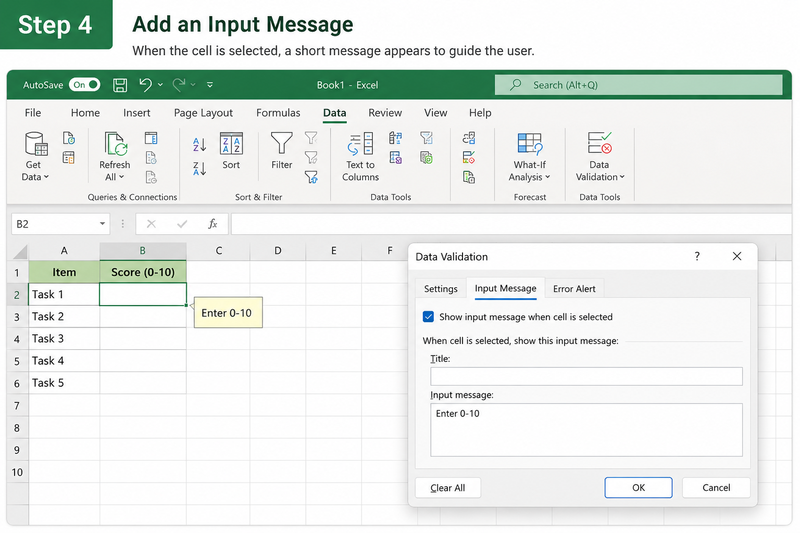
Task: Click the Clear filter icon
Action: [x=311, y=138]
